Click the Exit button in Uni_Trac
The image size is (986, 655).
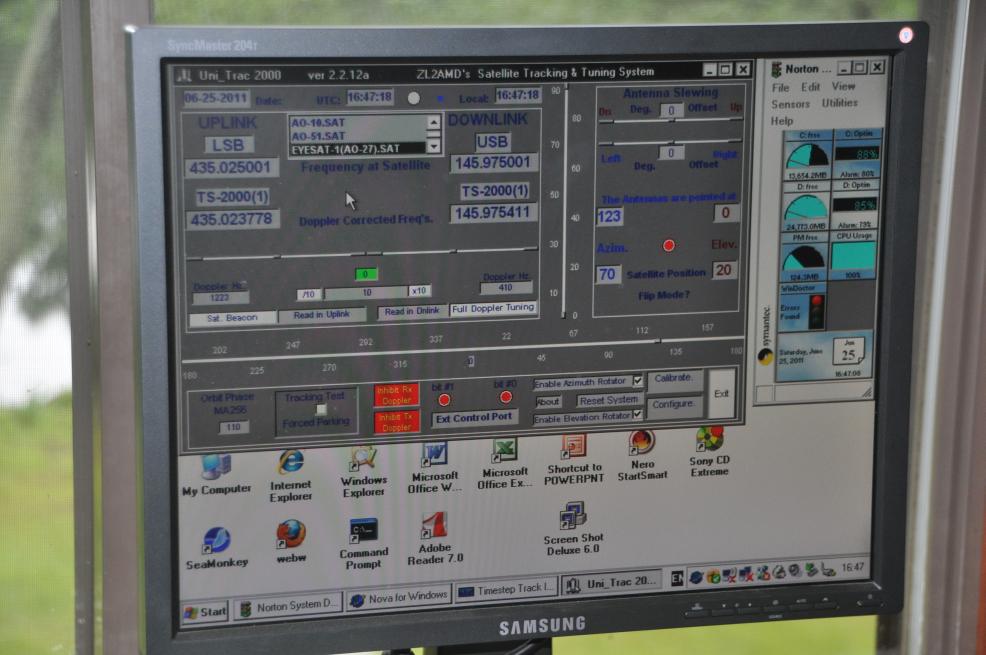(x=721, y=394)
